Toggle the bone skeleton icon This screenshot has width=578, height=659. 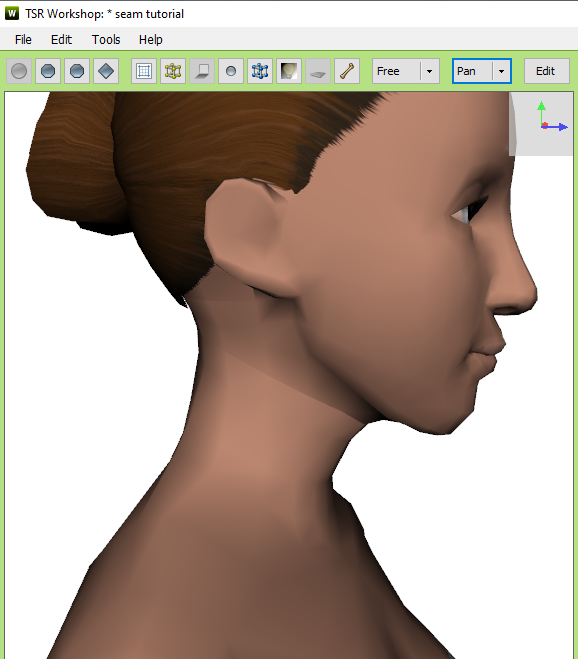click(347, 71)
